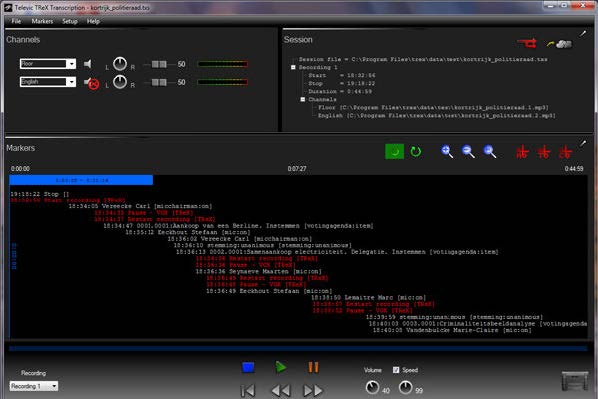This screenshot has height=399, width=598.
Task: Open the Help menu
Action: [x=93, y=21]
